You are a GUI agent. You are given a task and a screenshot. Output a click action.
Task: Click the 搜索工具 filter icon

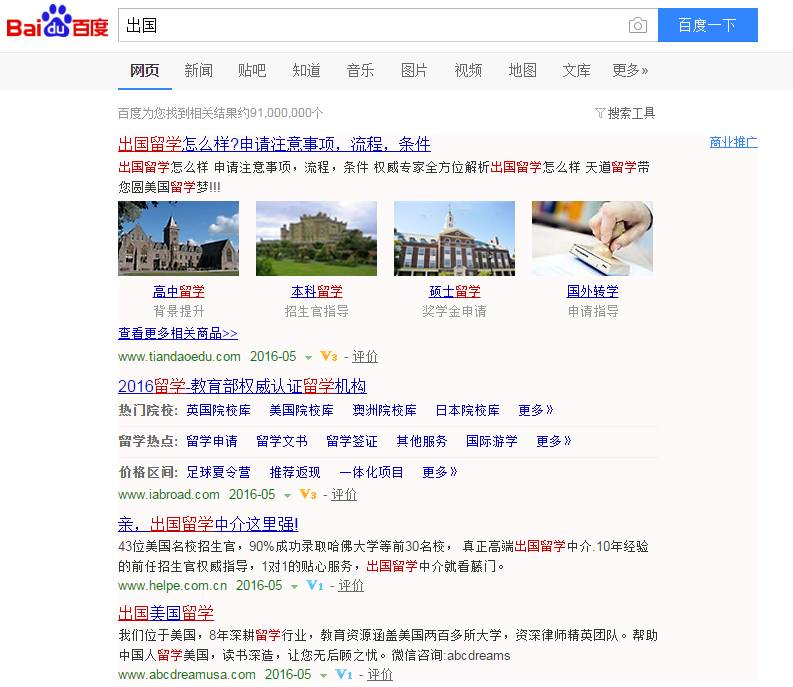[x=600, y=113]
